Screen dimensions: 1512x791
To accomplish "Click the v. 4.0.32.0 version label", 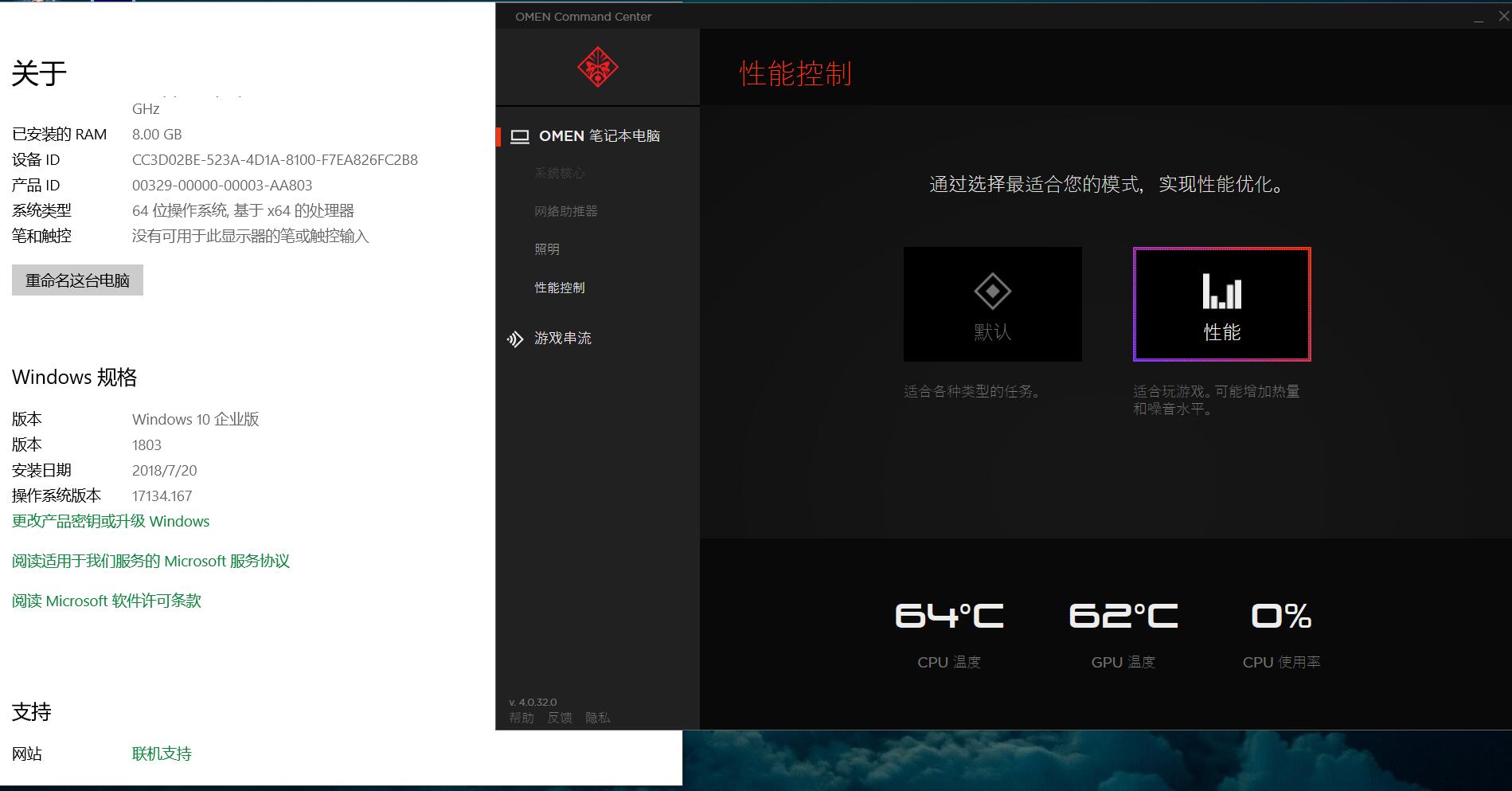I will coord(533,702).
